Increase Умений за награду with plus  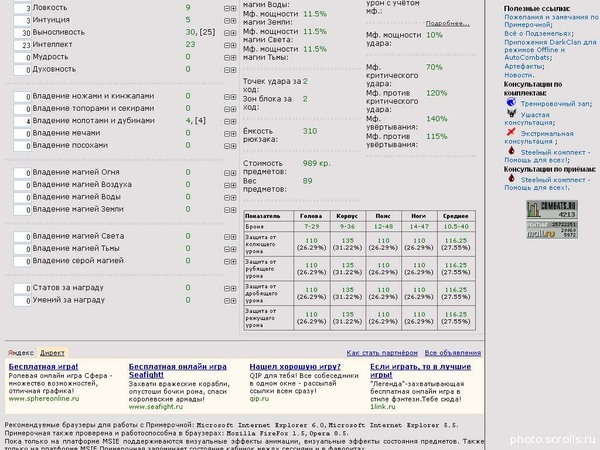click(x=233, y=301)
